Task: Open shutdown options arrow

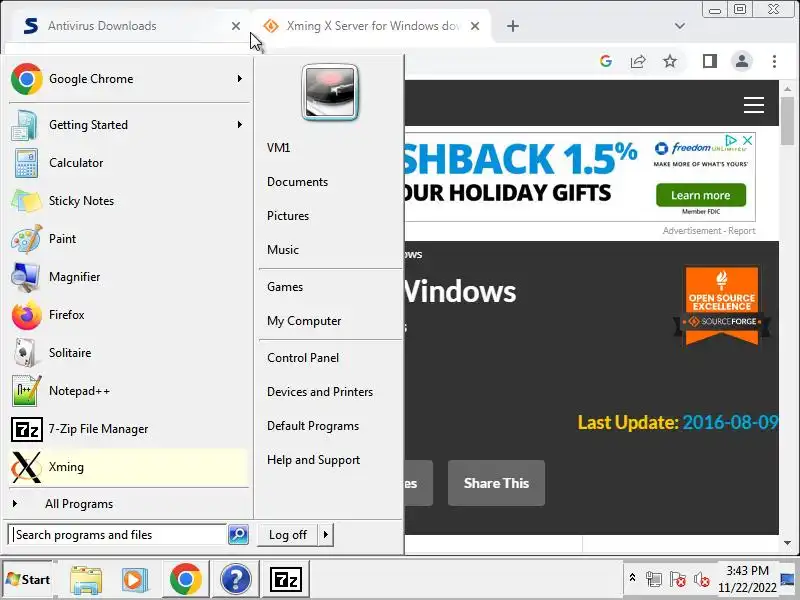Action: tap(326, 535)
